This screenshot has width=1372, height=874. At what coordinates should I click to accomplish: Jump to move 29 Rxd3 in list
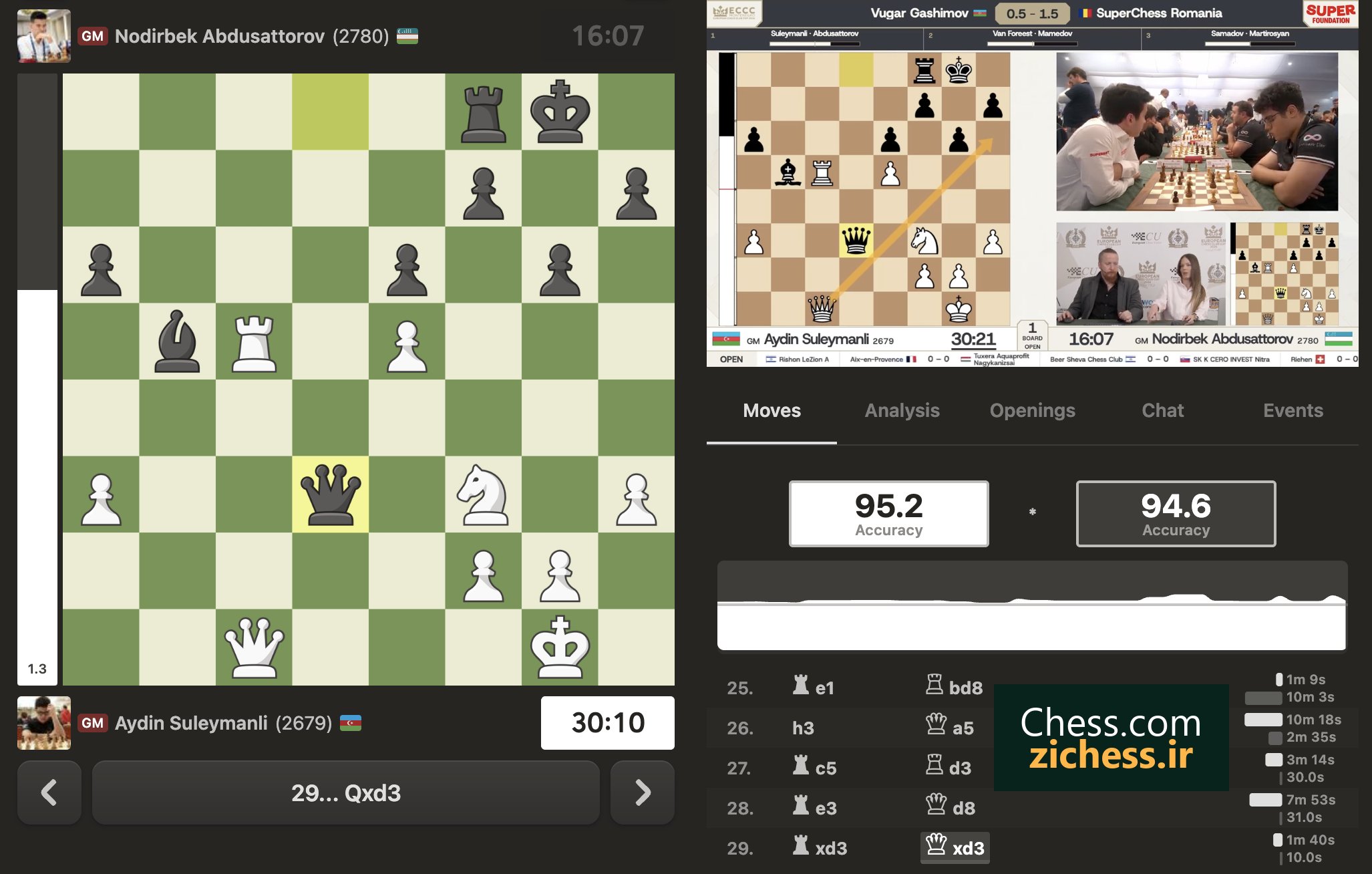pos(820,847)
